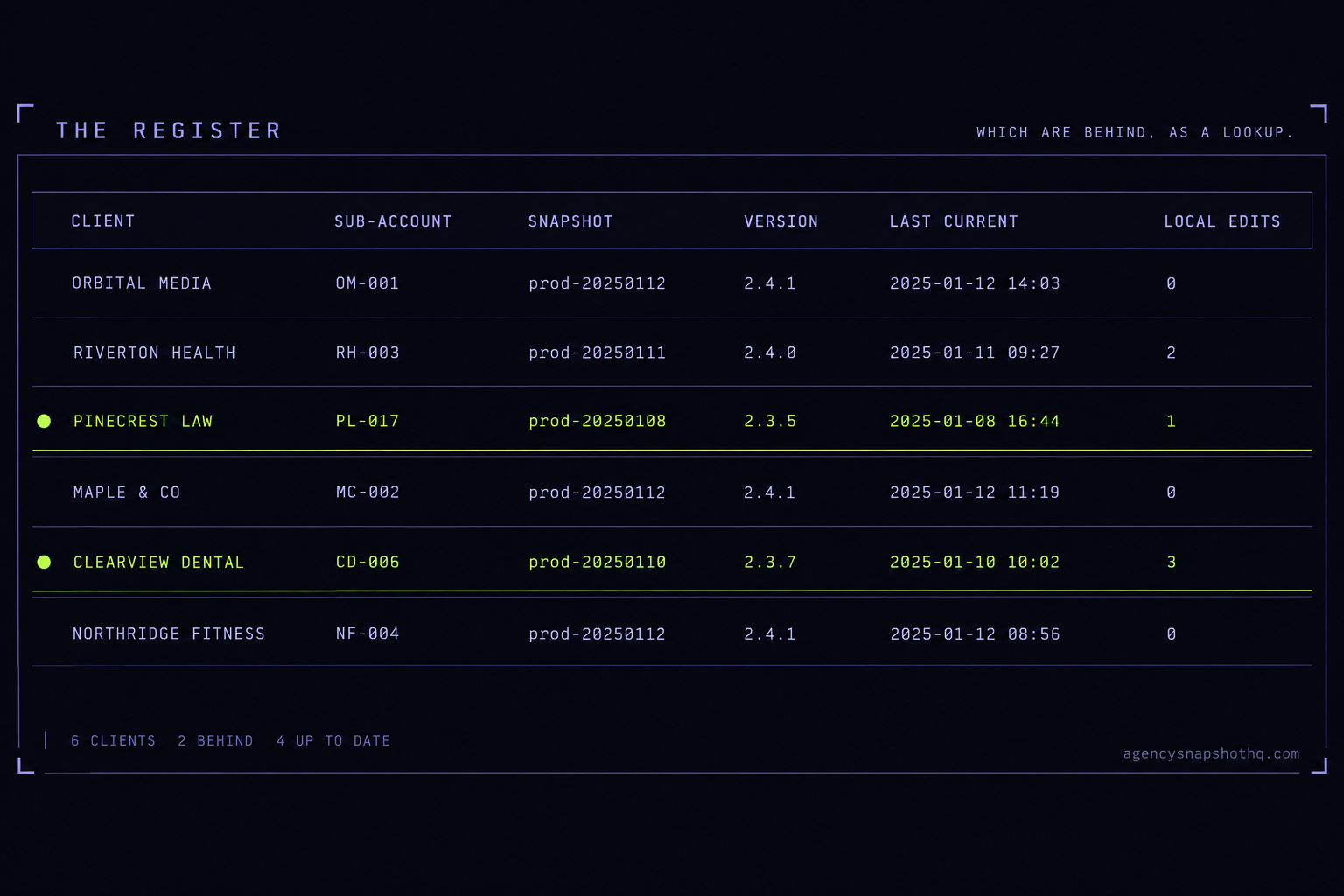The image size is (1344, 896).
Task: Click the CLEARVIEW DENTAL client name
Action: [158, 563]
